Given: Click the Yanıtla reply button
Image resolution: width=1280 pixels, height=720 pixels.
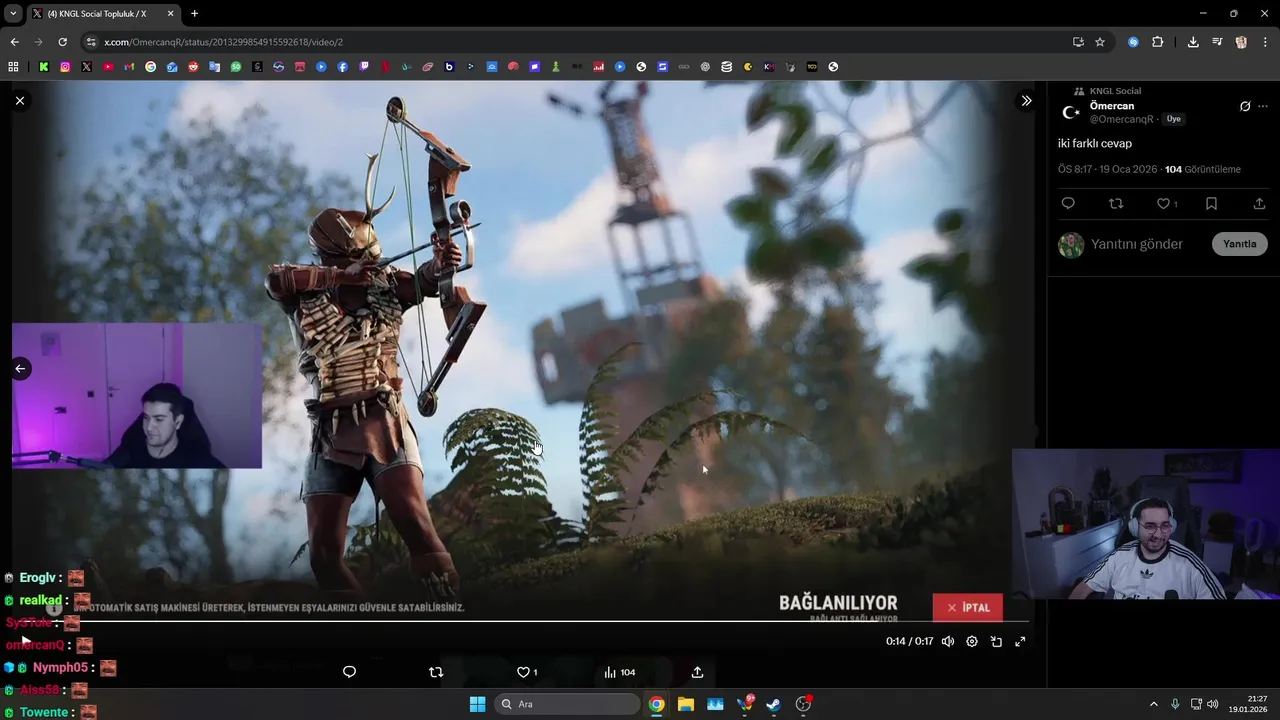Looking at the screenshot, I should 1240,244.
